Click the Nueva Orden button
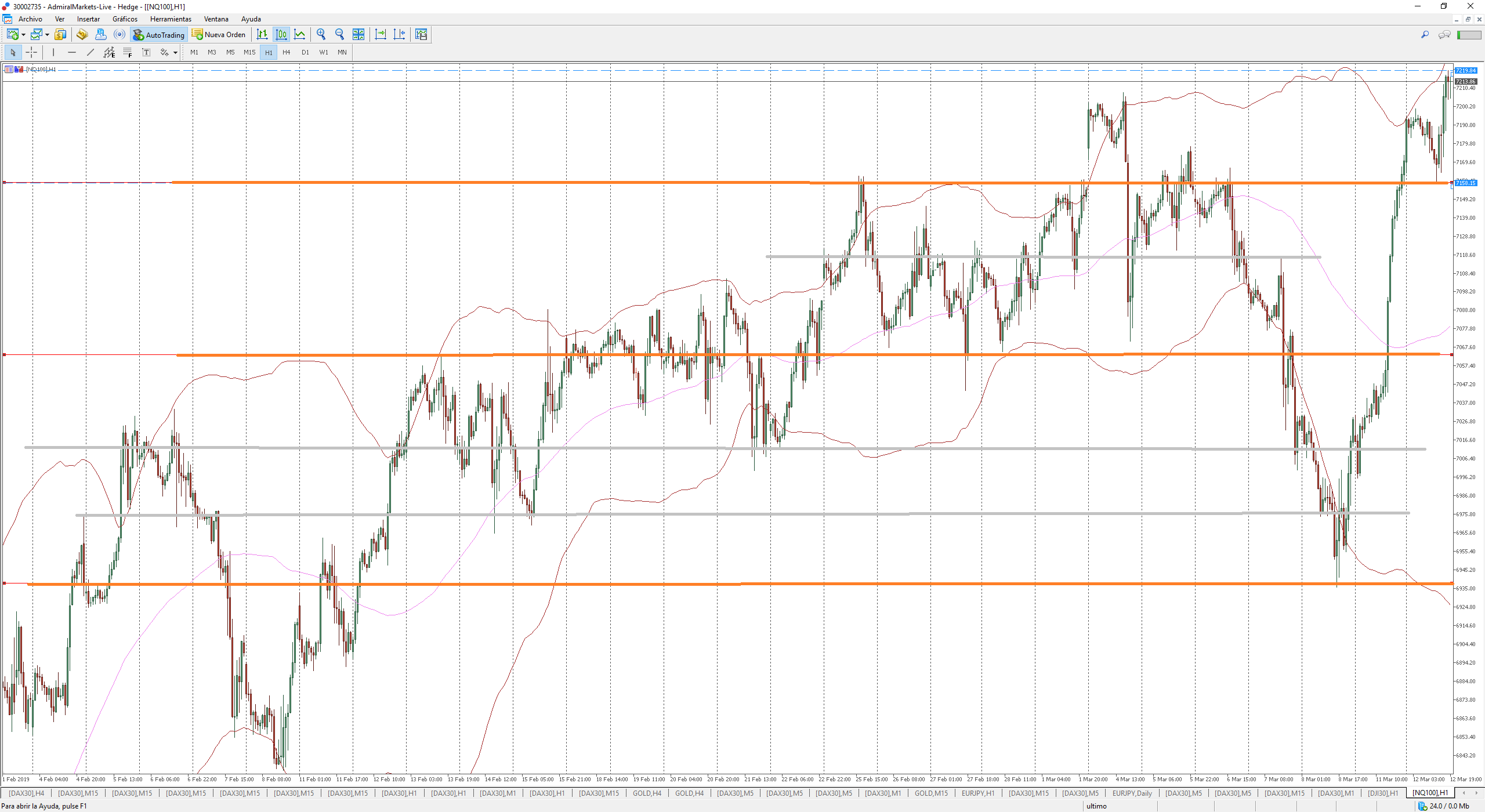1485x812 pixels. (219, 35)
